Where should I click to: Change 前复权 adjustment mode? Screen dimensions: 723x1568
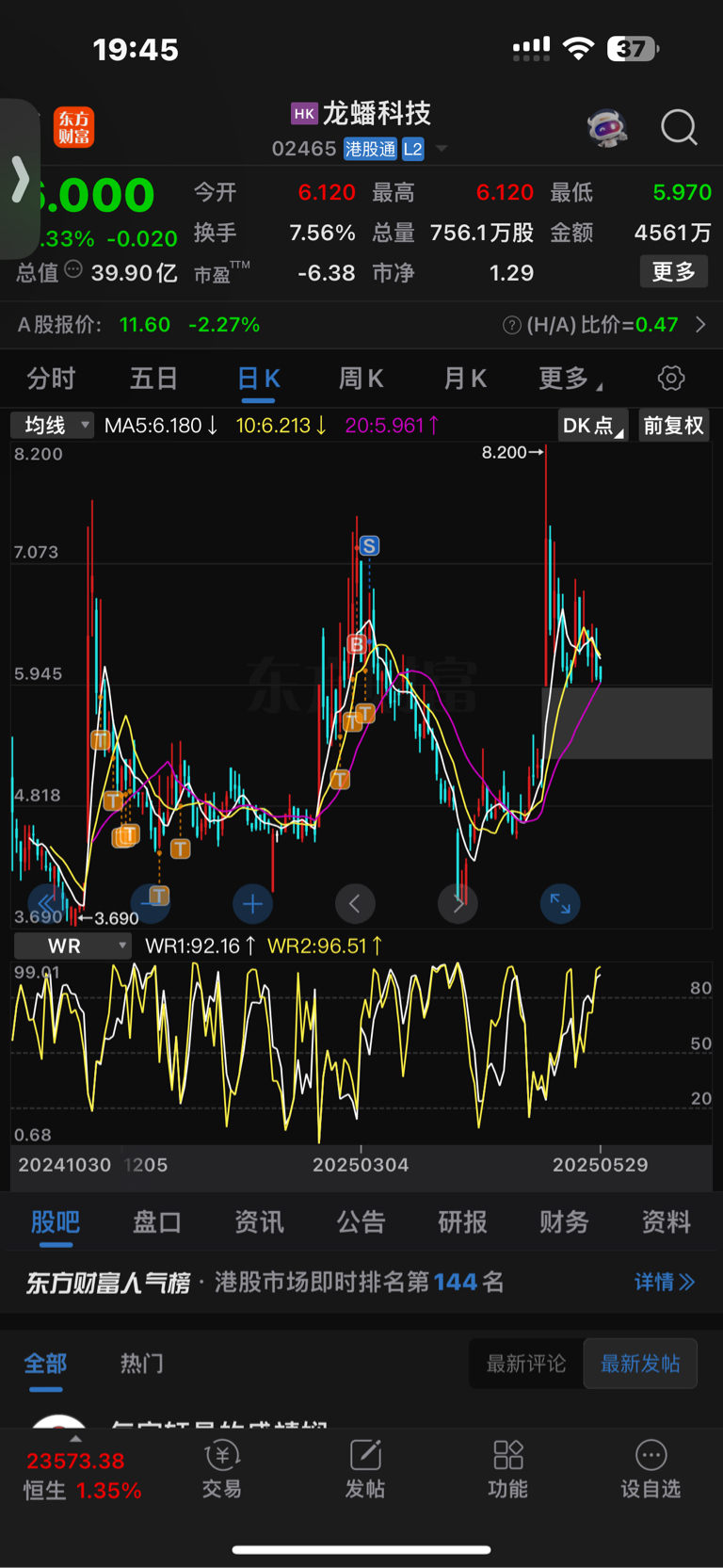(x=674, y=426)
